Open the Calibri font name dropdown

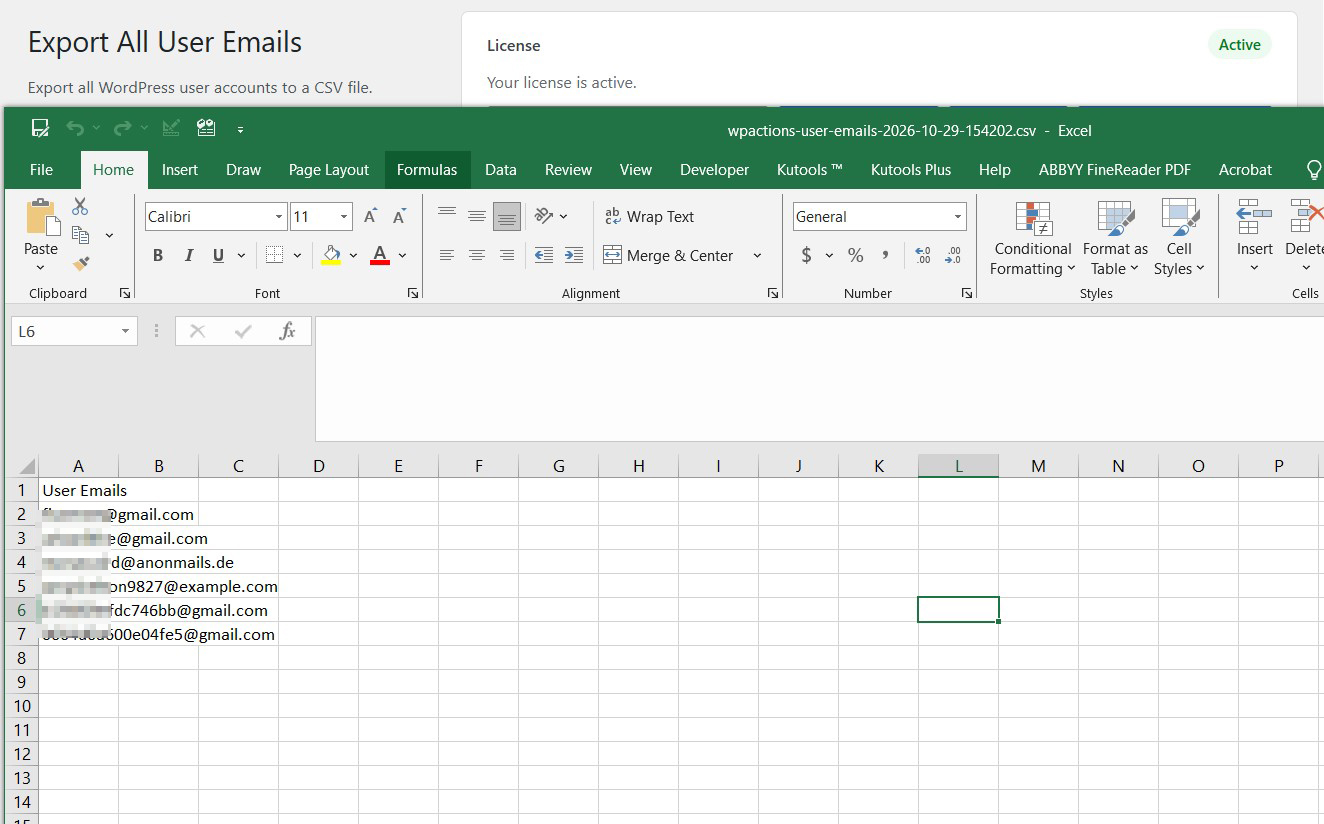pos(279,217)
